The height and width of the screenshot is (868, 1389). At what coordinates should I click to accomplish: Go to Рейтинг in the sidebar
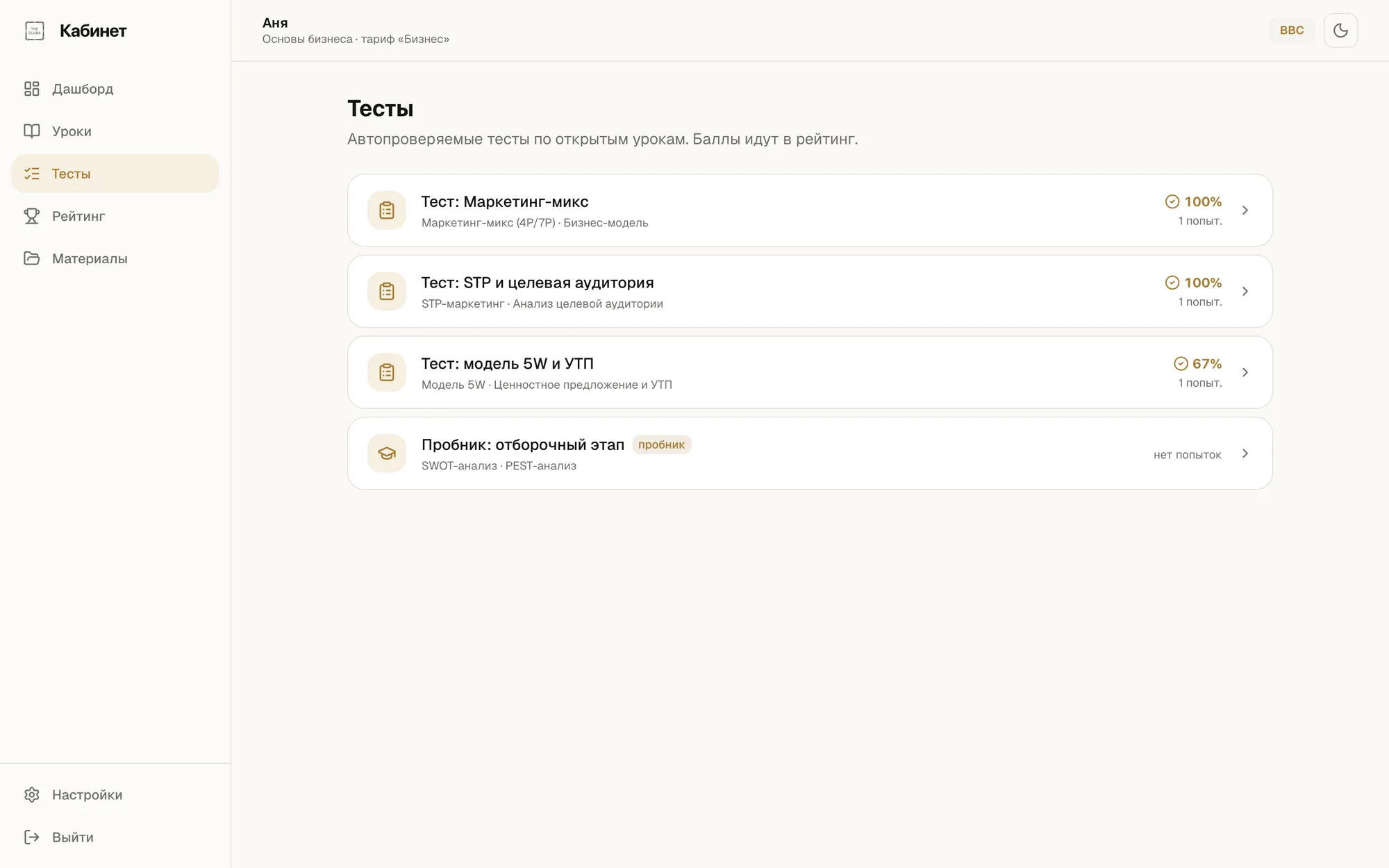(115, 216)
